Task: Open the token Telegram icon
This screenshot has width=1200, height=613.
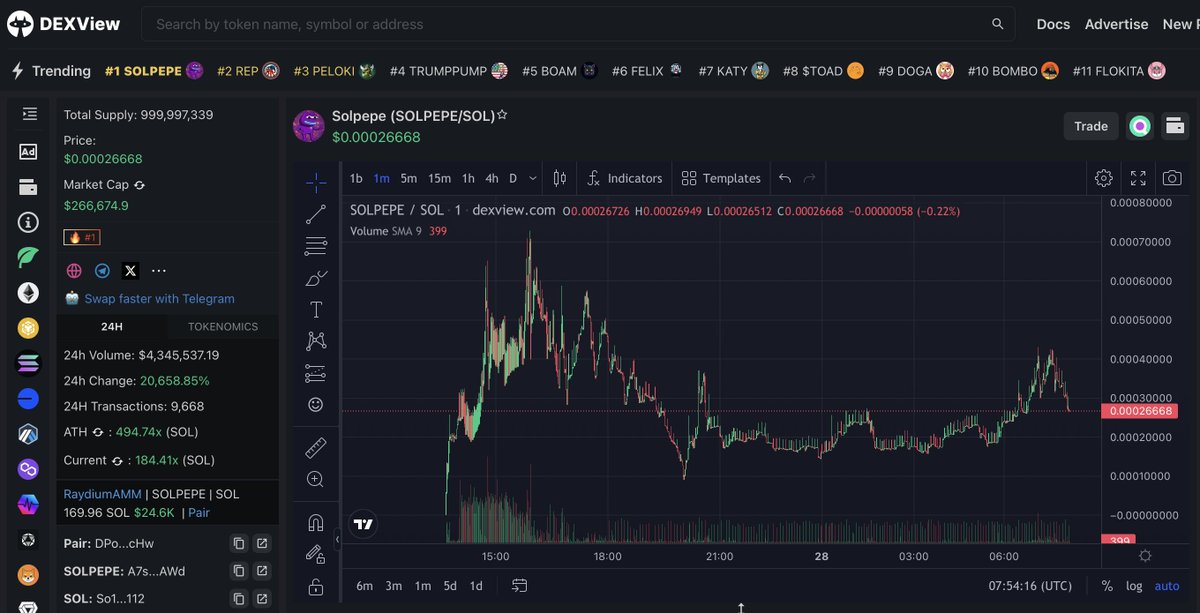Action: [102, 271]
